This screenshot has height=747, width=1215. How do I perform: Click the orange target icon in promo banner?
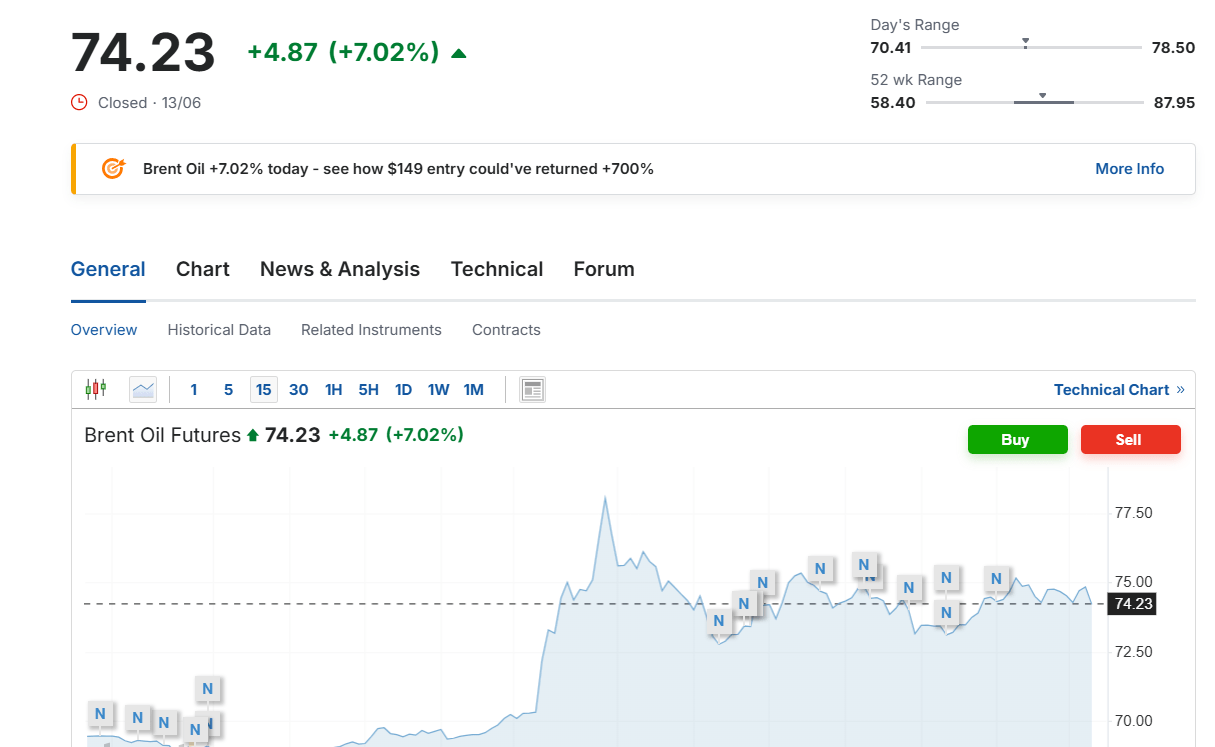click(113, 169)
